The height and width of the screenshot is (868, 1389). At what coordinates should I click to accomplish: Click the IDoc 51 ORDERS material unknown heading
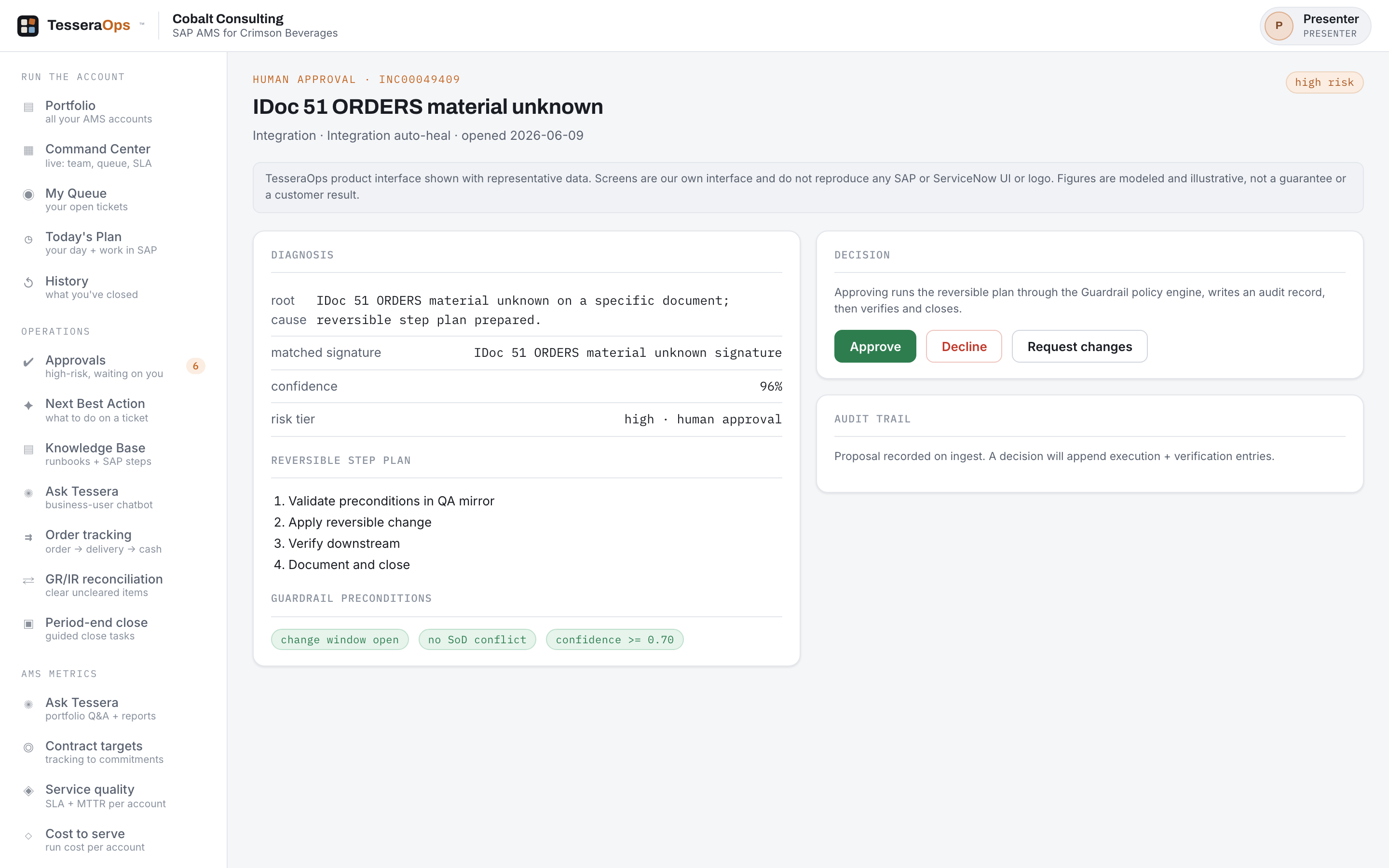(428, 107)
